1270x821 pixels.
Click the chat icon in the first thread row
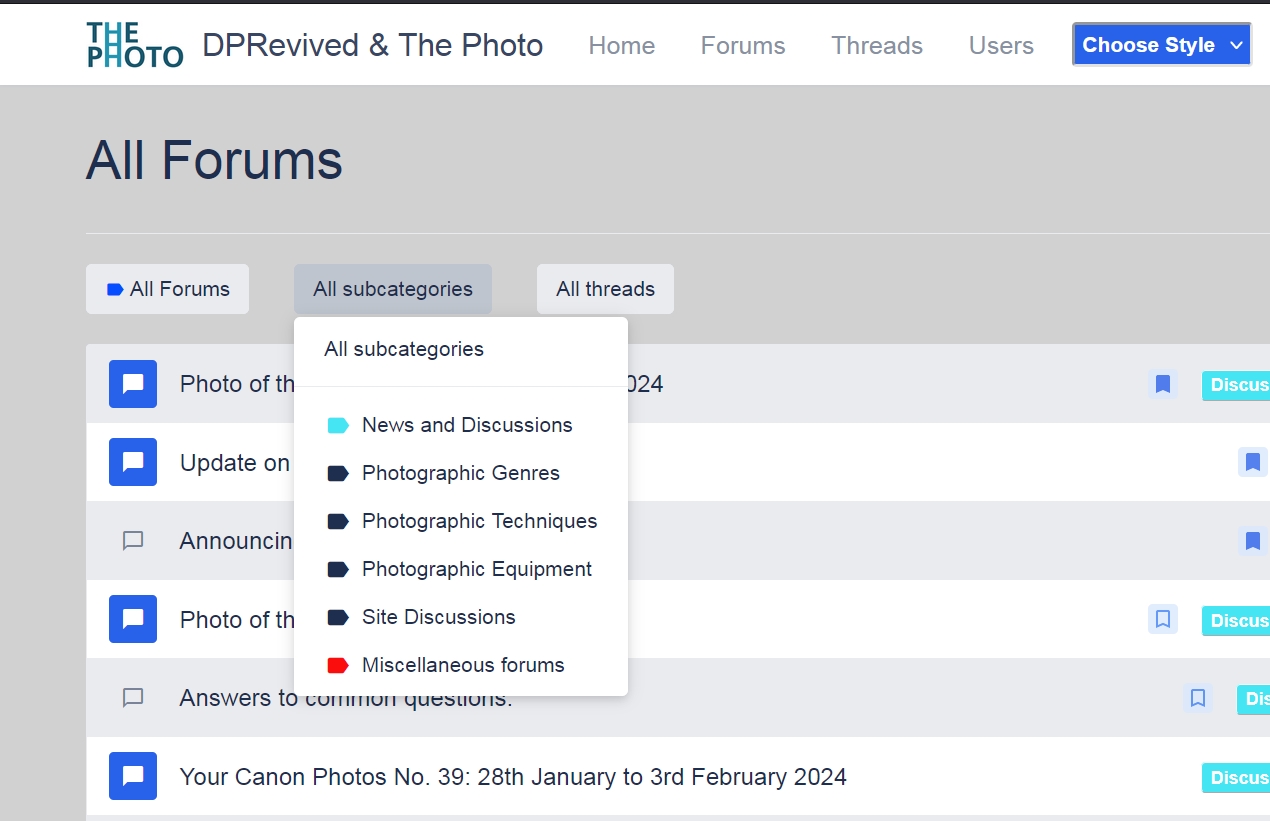(x=133, y=384)
